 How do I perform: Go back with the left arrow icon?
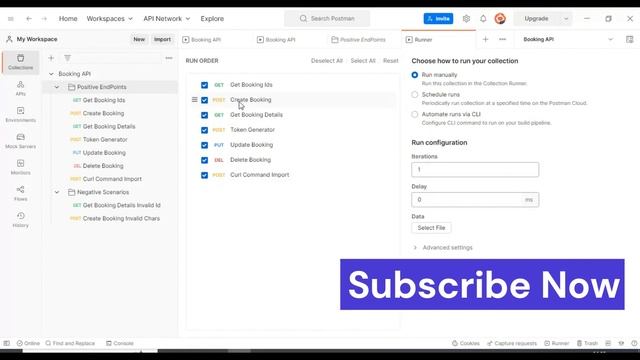(x=29, y=19)
